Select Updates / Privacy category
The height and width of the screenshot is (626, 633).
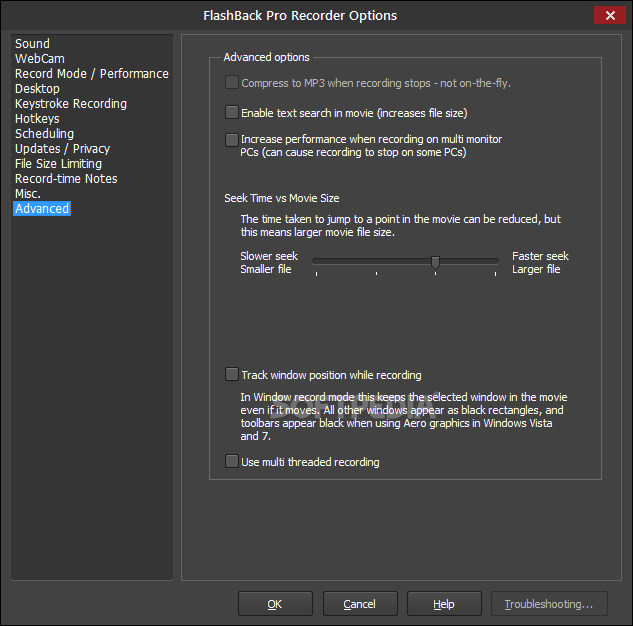click(x=62, y=149)
